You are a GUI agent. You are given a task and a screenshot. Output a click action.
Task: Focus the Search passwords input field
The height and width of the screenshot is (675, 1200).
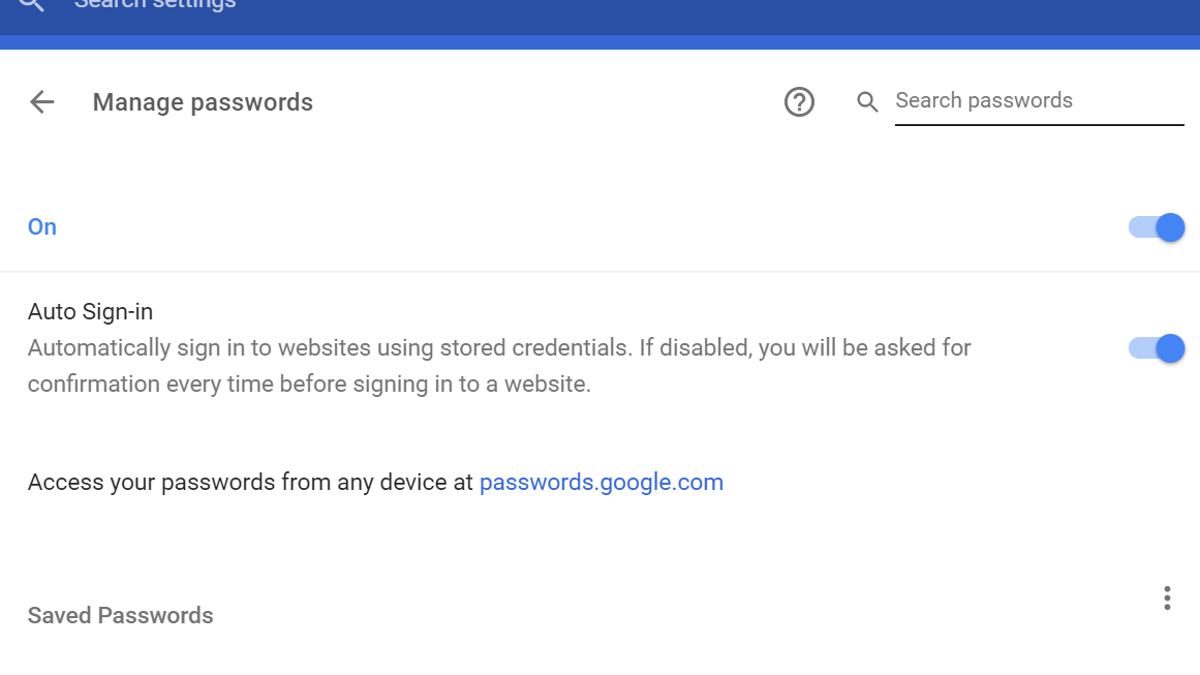(x=1039, y=101)
